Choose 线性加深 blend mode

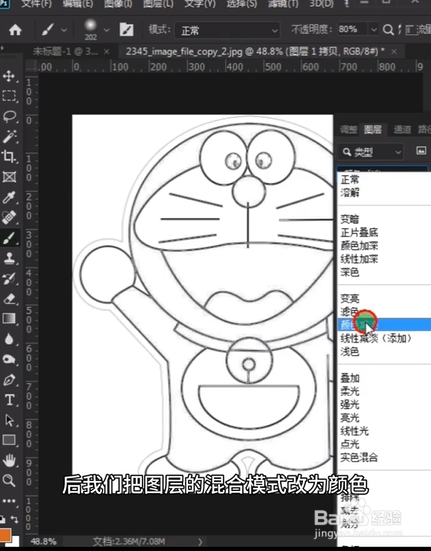coord(384,259)
